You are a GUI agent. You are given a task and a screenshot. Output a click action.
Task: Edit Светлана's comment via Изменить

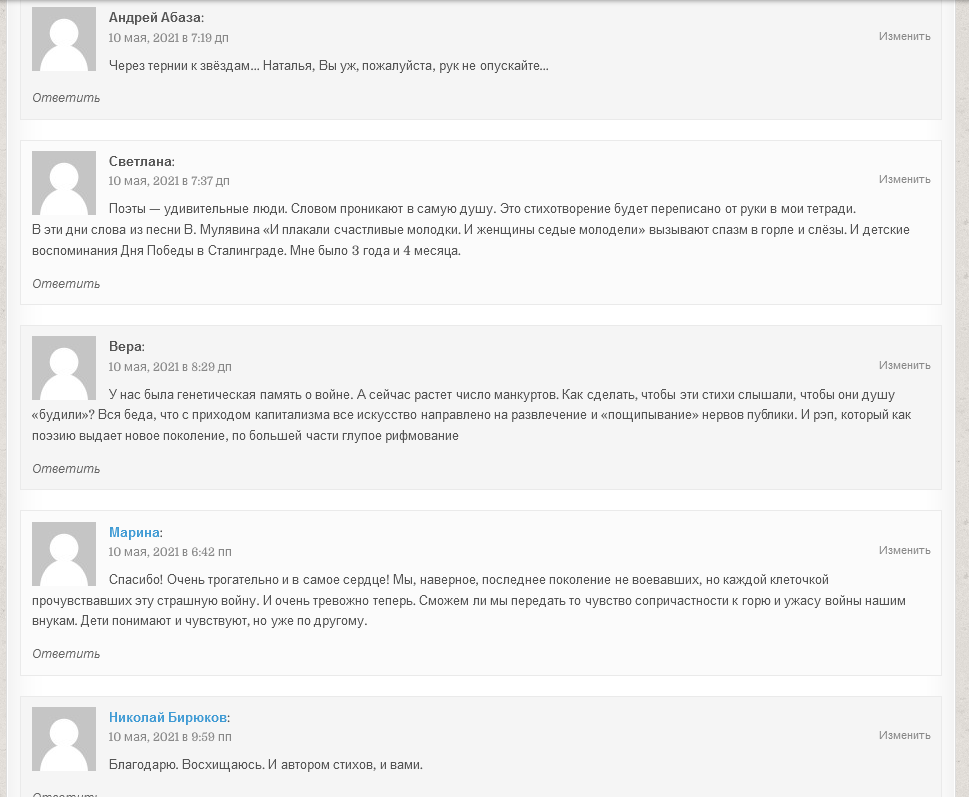click(x=905, y=179)
